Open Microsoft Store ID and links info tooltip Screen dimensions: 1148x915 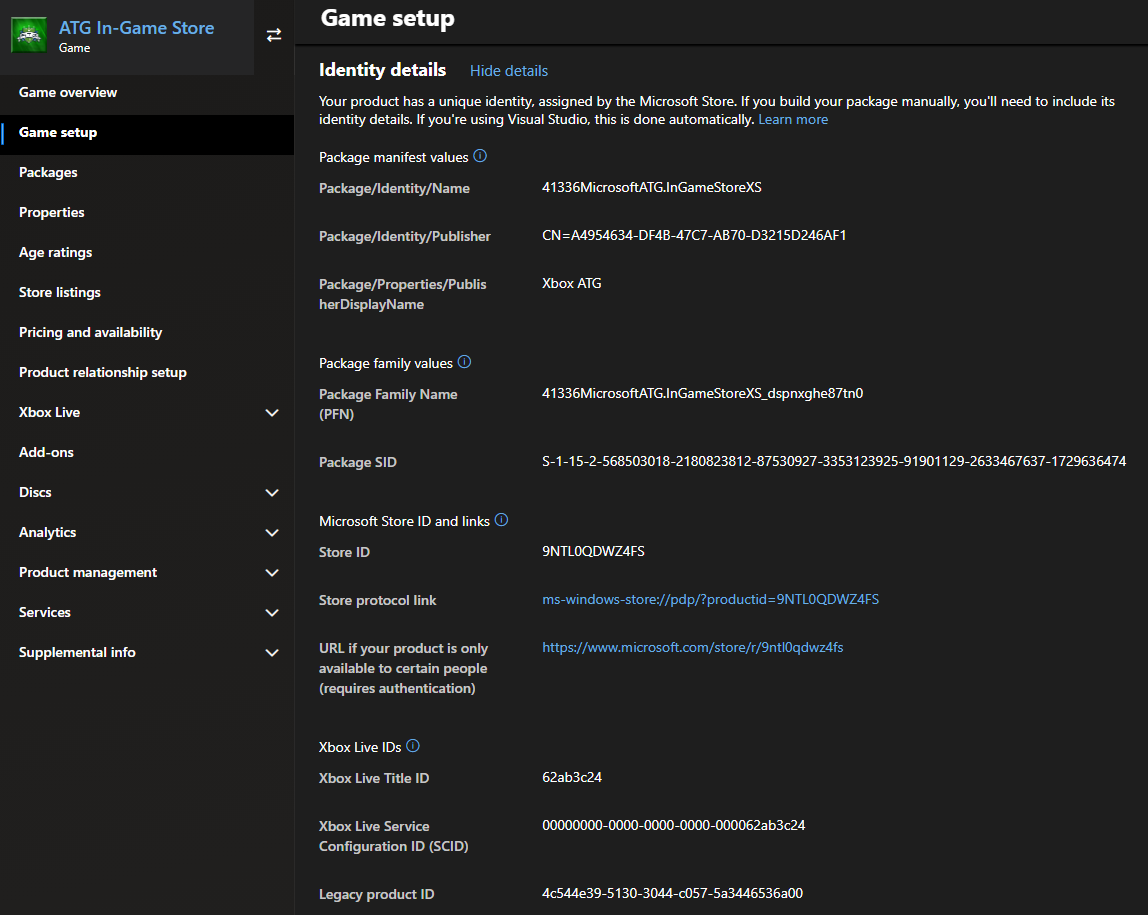[500, 519]
